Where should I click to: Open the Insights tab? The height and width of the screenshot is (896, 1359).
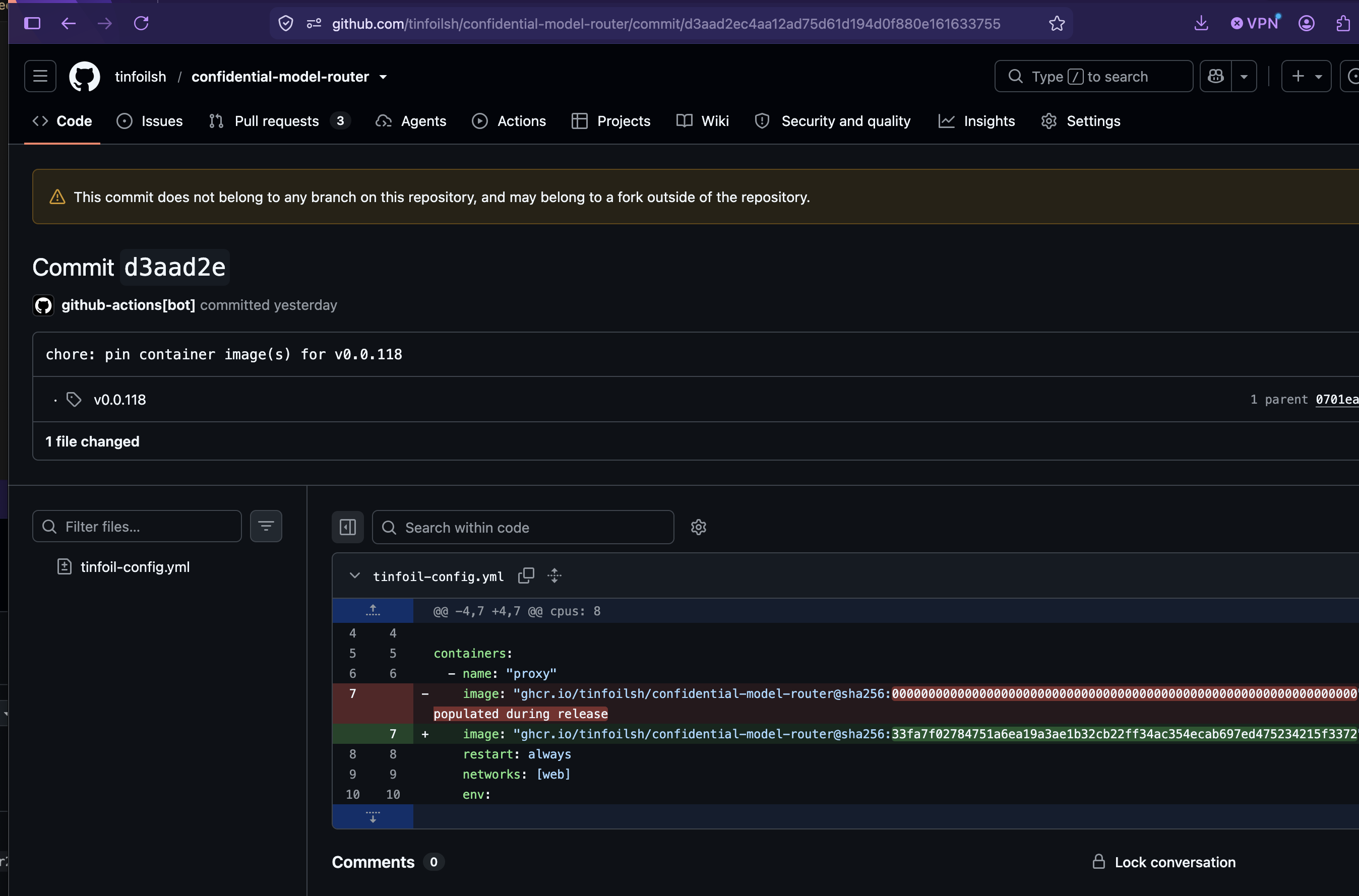pos(977,121)
